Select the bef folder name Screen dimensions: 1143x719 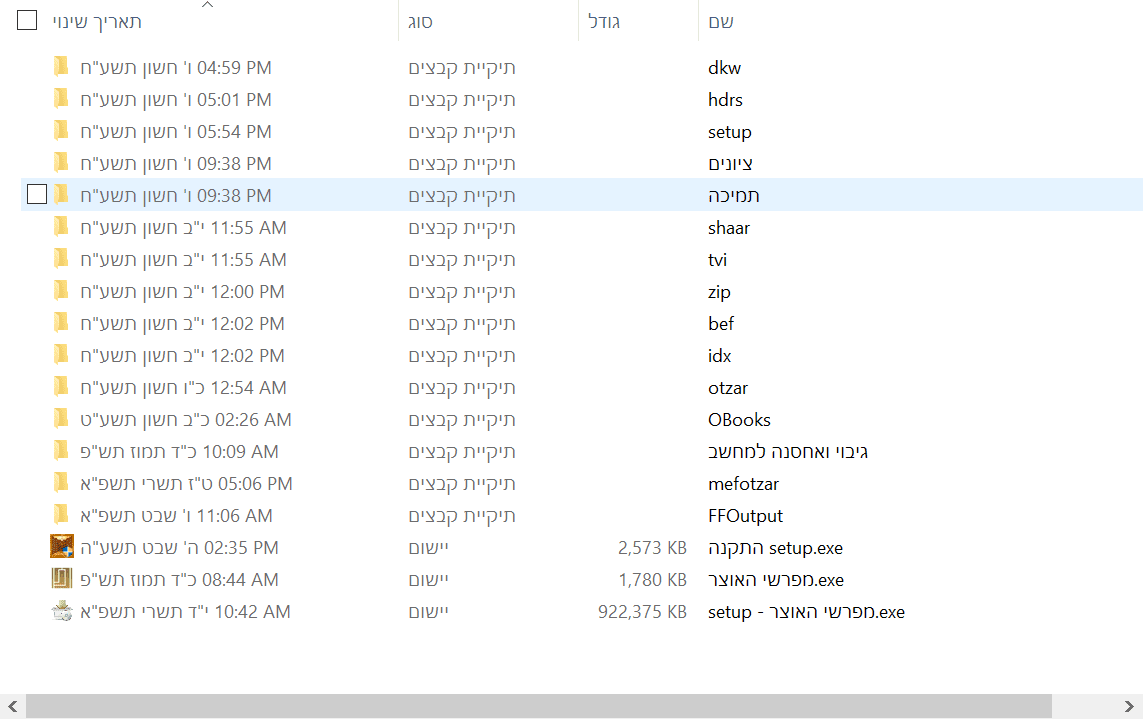tap(721, 324)
